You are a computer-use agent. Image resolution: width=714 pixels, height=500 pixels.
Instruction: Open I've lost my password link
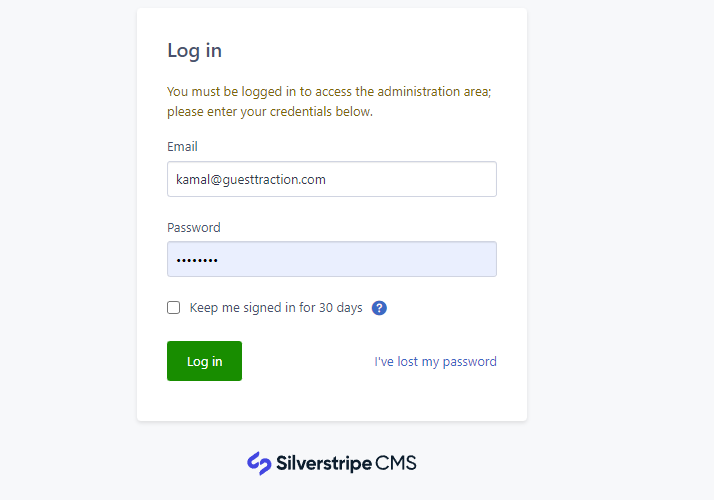(435, 362)
